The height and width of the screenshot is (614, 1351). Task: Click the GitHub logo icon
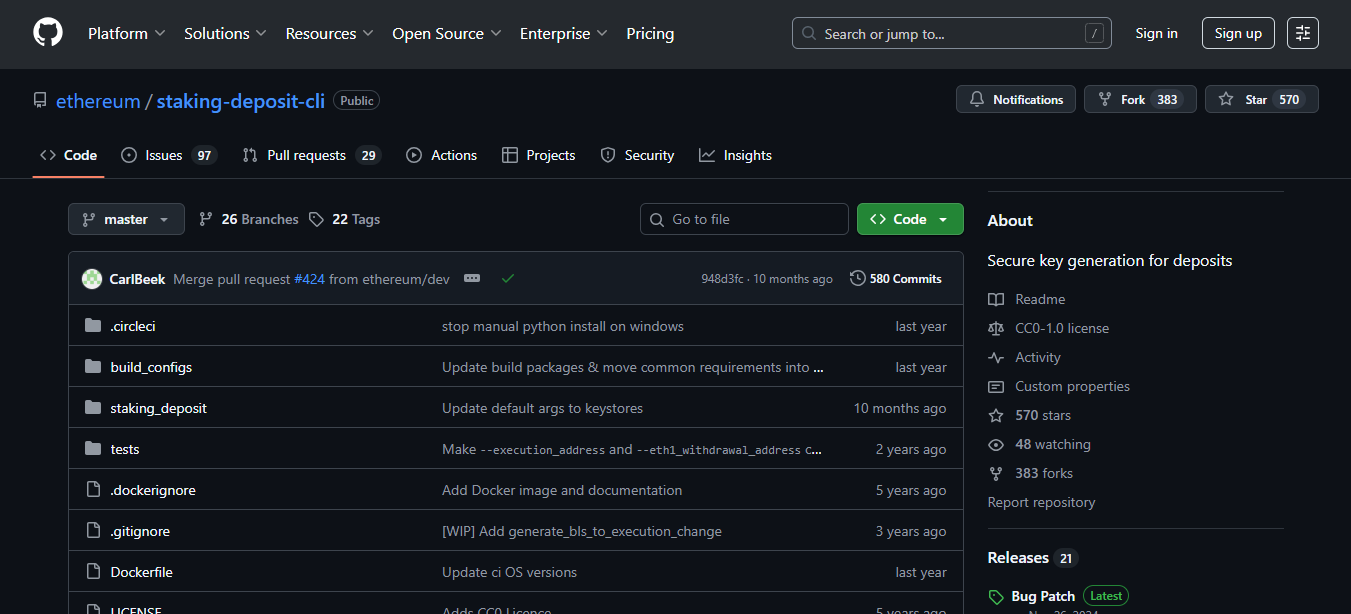(47, 32)
